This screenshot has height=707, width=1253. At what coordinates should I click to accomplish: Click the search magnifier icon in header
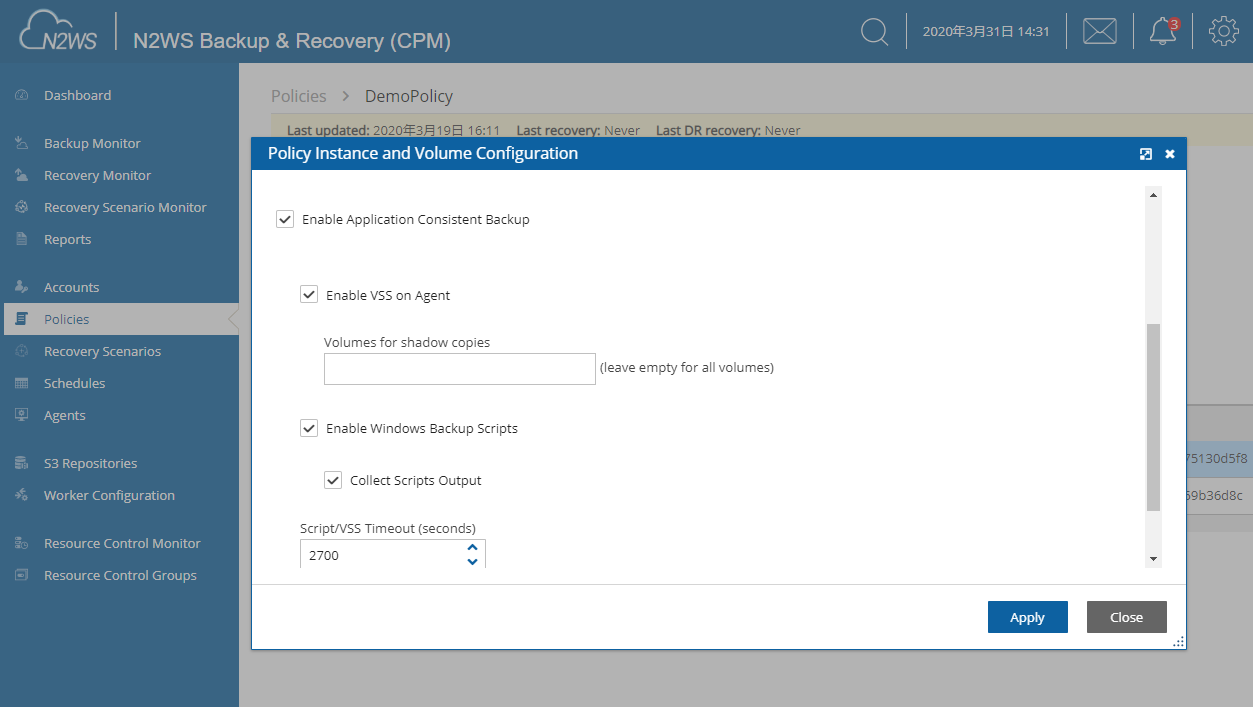pyautogui.click(x=874, y=32)
